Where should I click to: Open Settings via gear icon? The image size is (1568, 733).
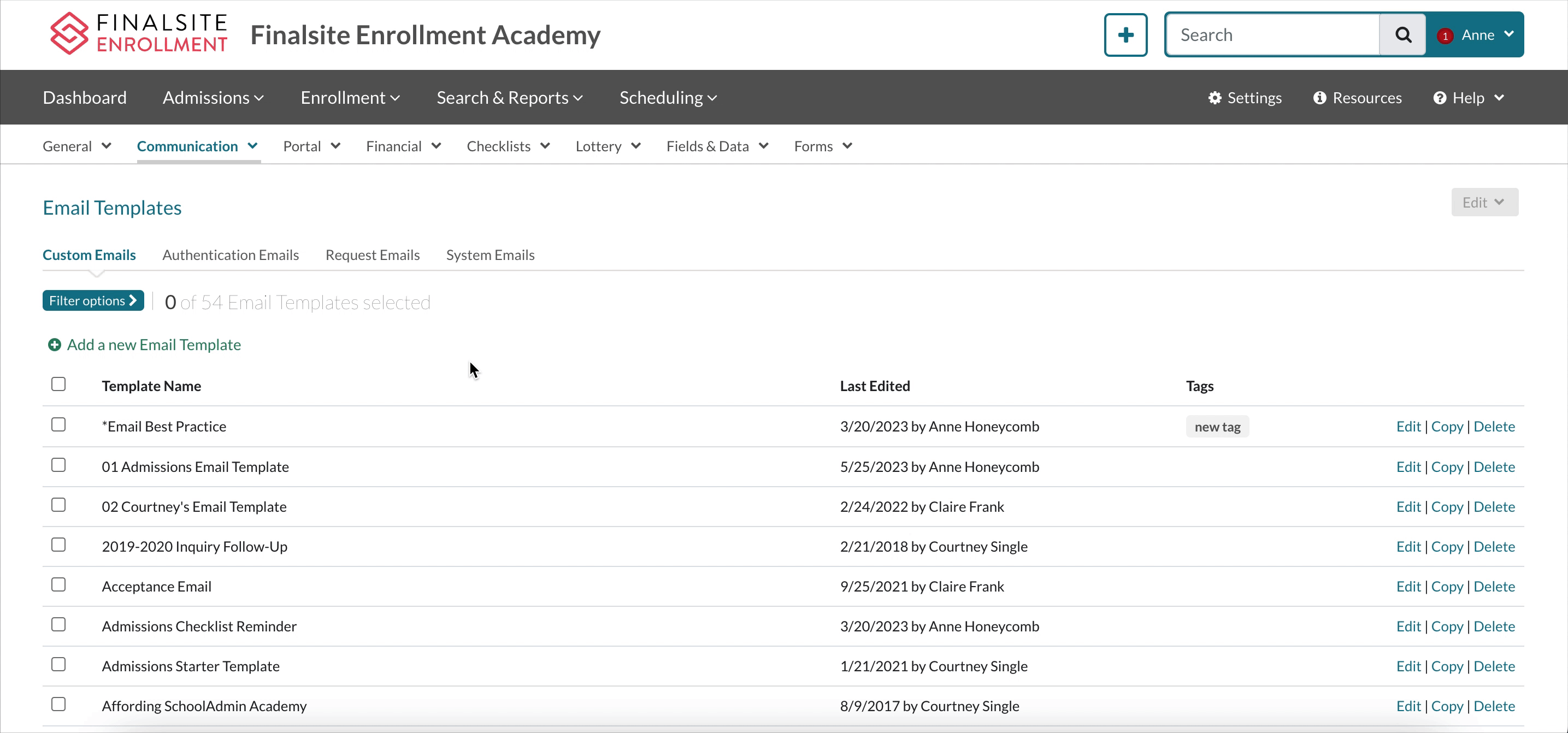pos(1215,98)
